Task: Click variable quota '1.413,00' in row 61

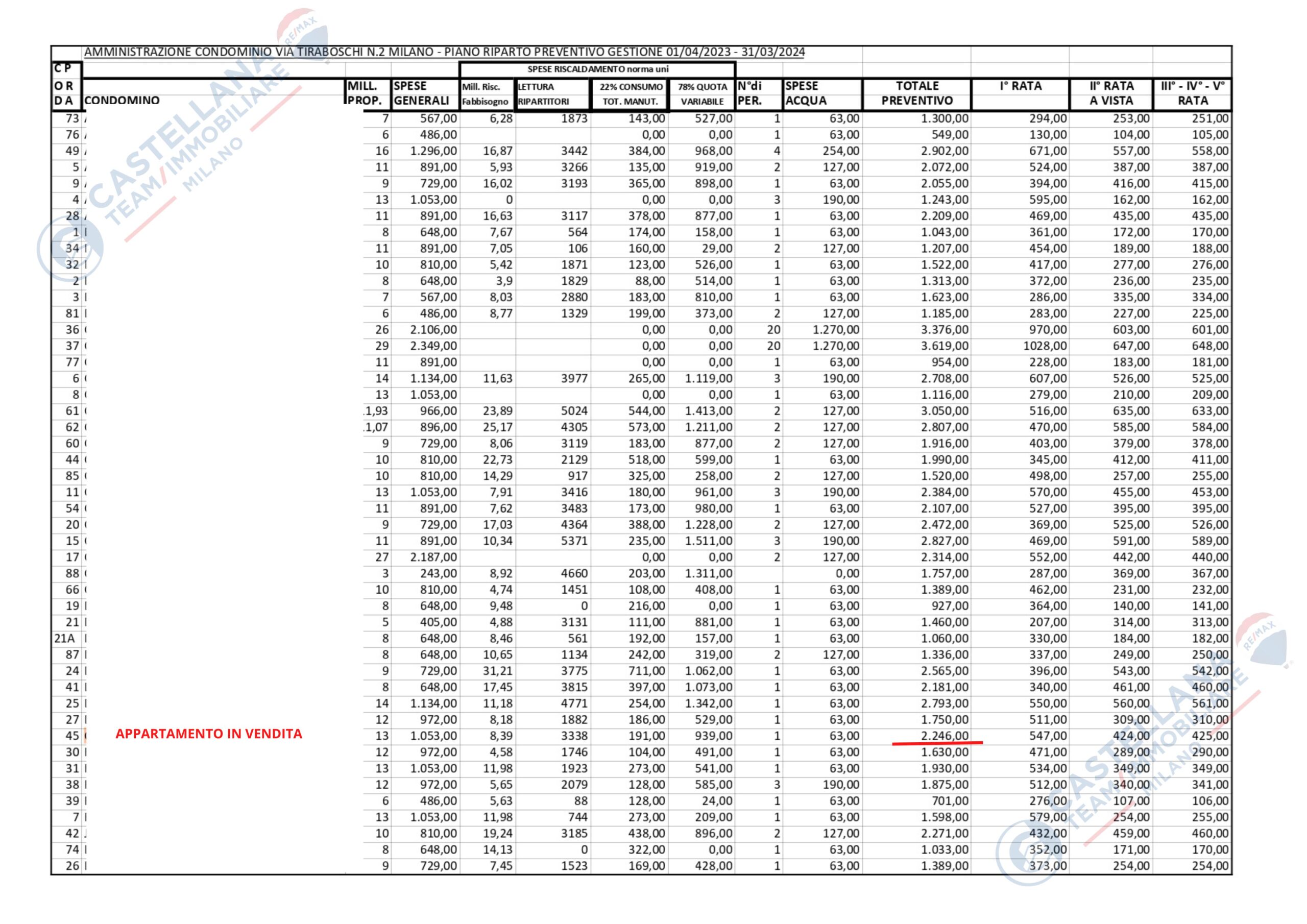Action: click(x=709, y=411)
